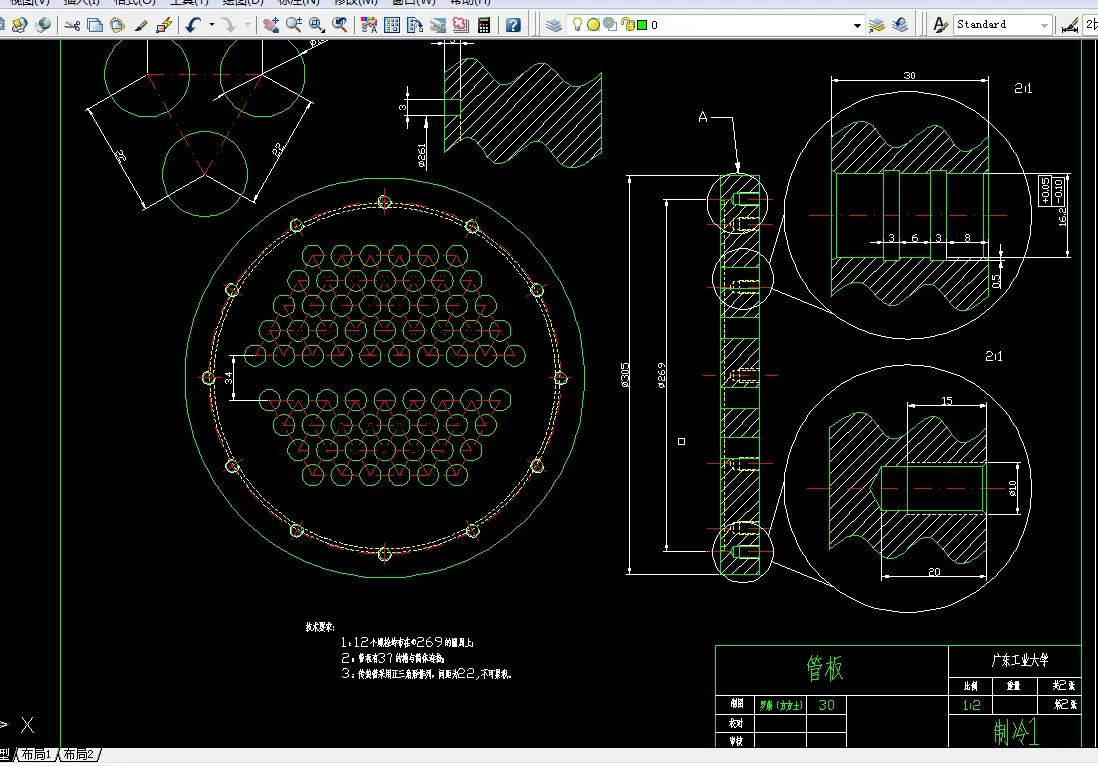The image size is (1098, 766).
Task: Open the QuickCalc calculator
Action: tap(484, 25)
